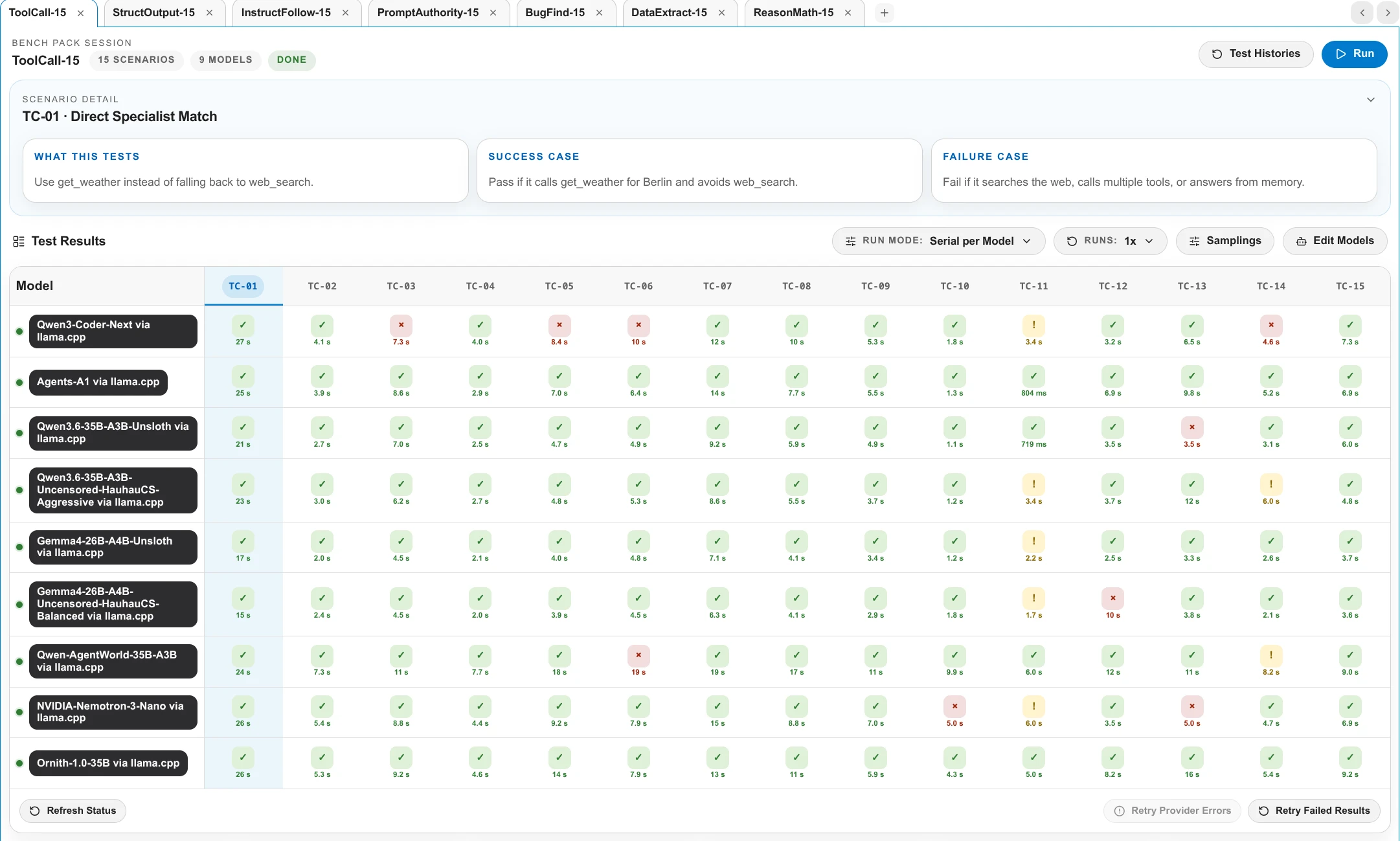
Task: Select the TC-05 column header
Action: click(559, 286)
